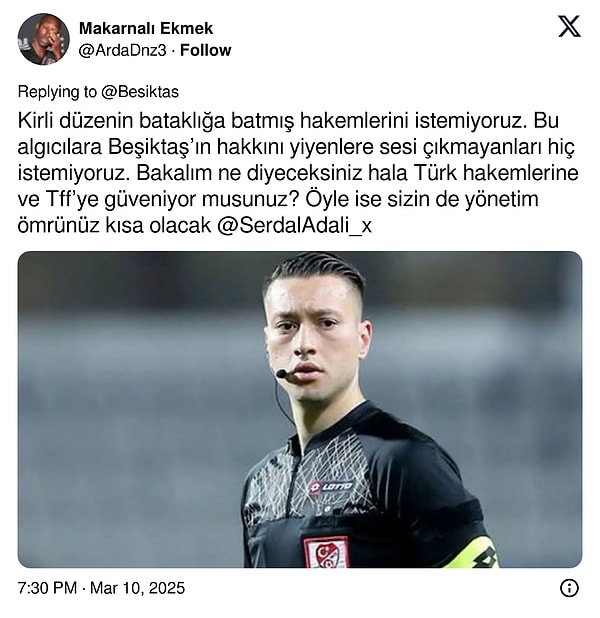Click the 7:30 PM timestamp
This screenshot has height=618, width=600.
pyautogui.click(x=47, y=588)
